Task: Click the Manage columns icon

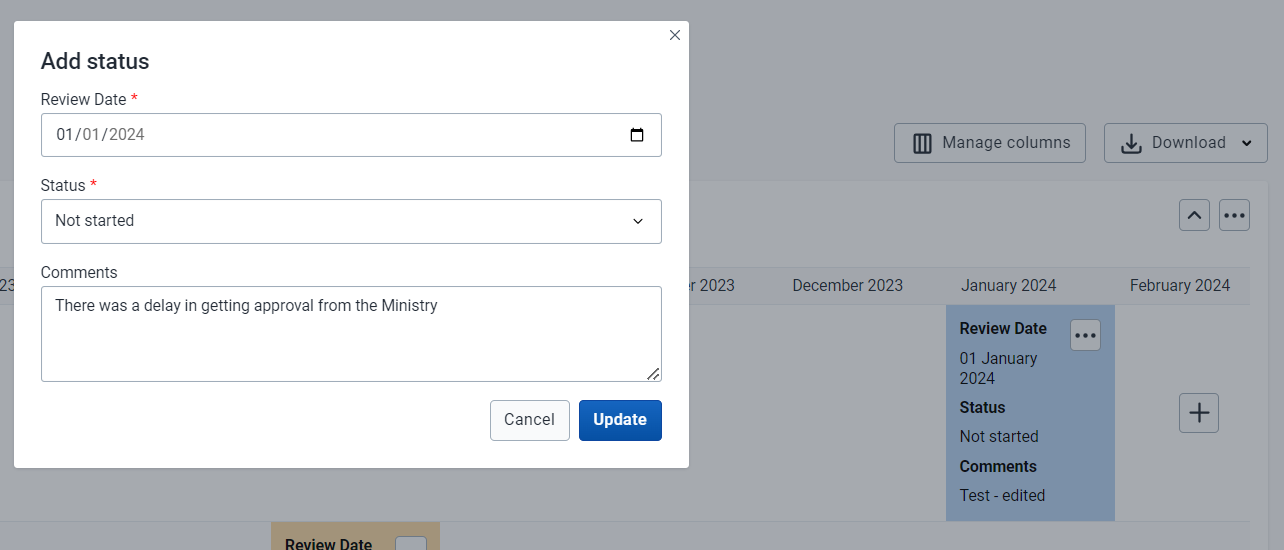Action: point(922,143)
